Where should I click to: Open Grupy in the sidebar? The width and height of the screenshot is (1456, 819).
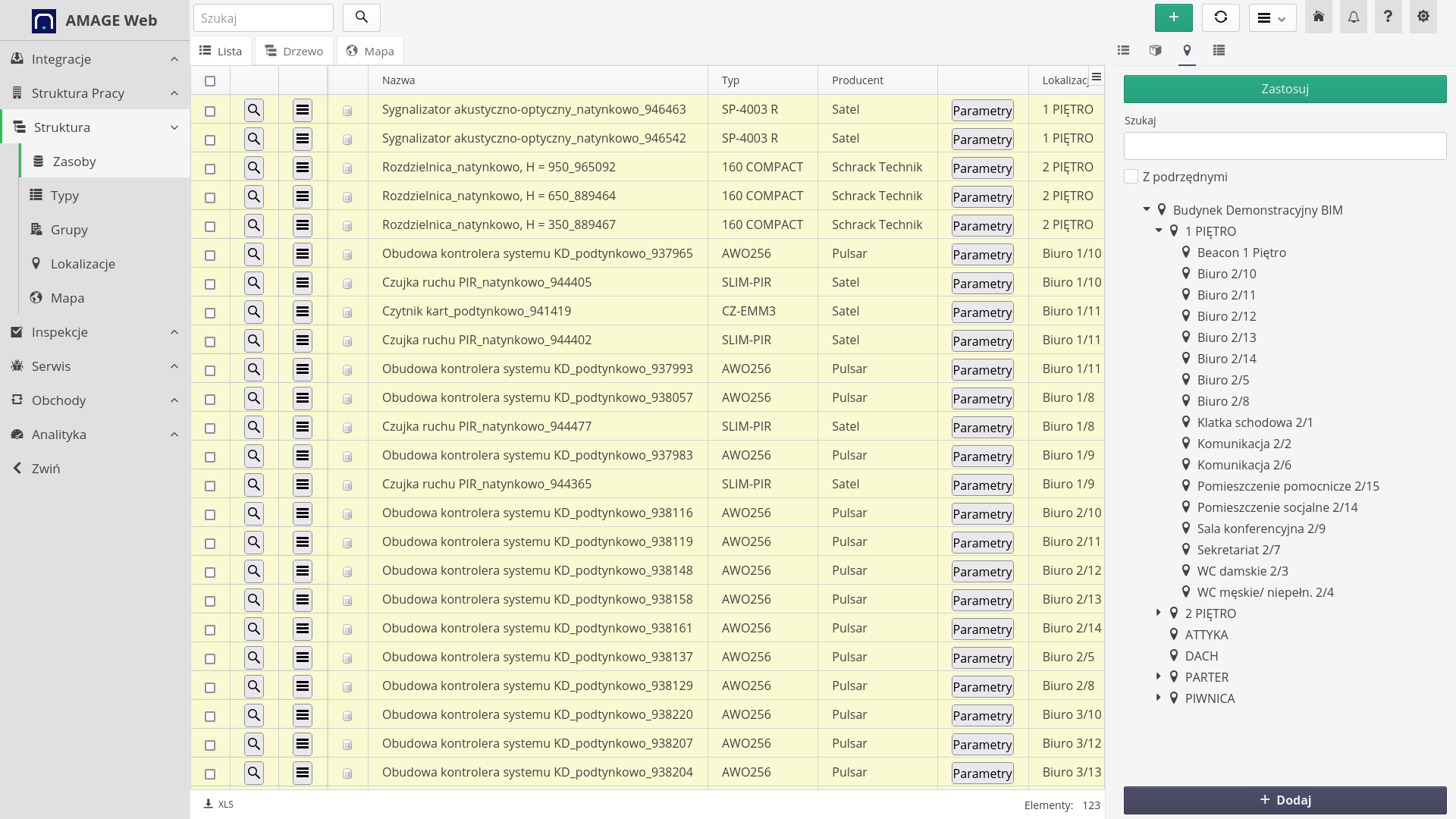tap(105, 230)
